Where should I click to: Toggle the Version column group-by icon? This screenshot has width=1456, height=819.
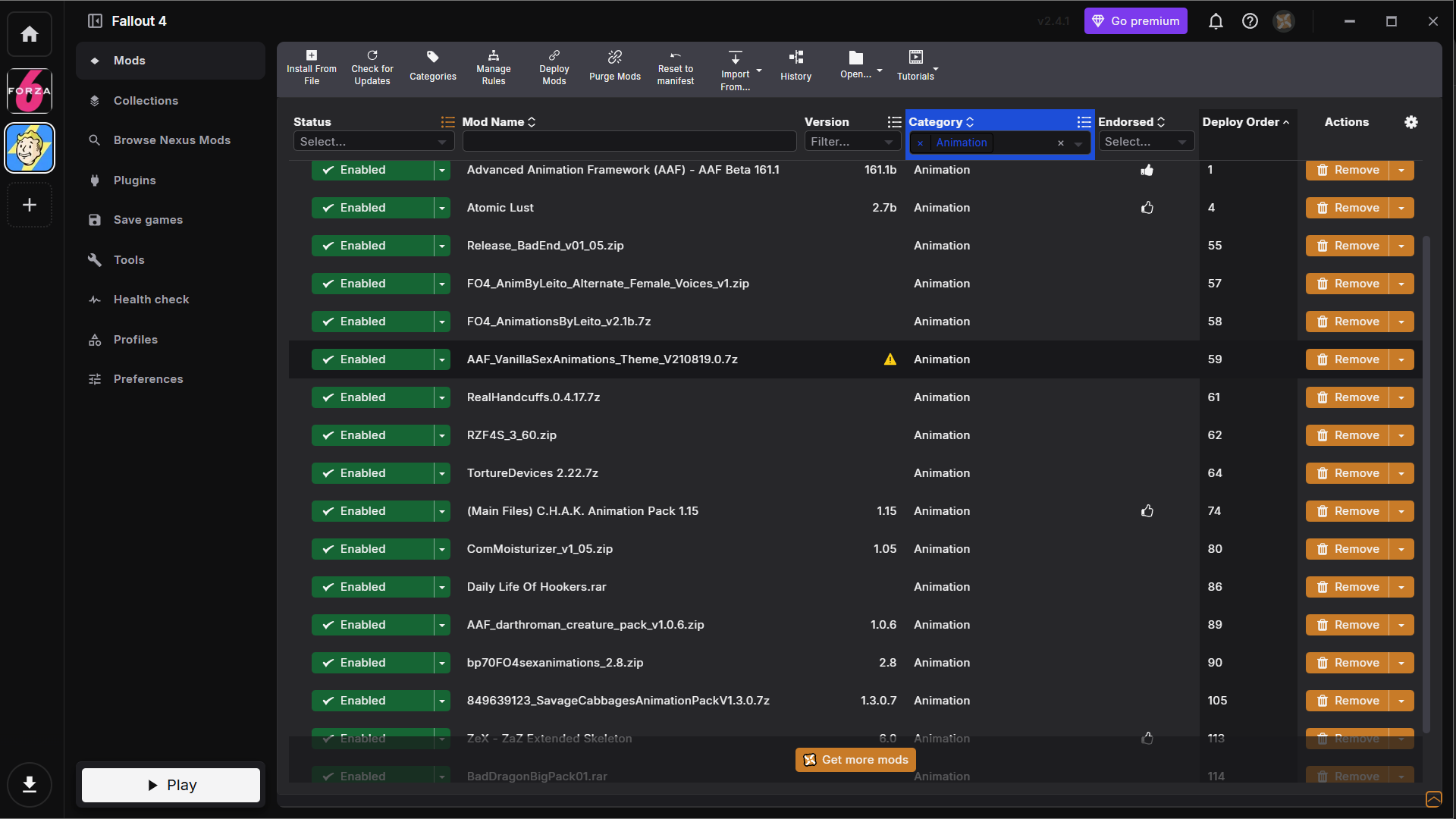pyautogui.click(x=895, y=122)
